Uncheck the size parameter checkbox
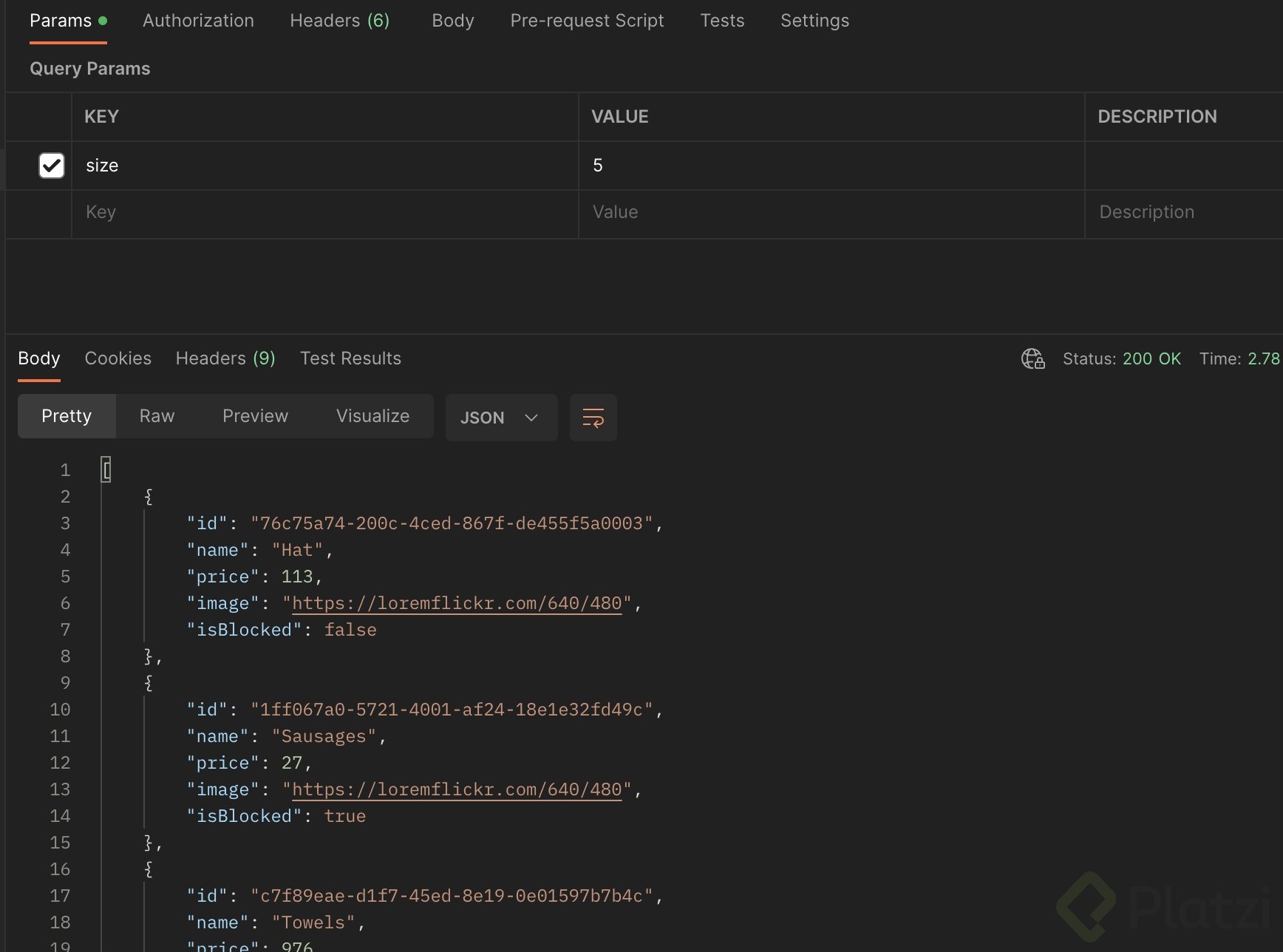Viewport: 1283px width, 952px height. coord(52,166)
